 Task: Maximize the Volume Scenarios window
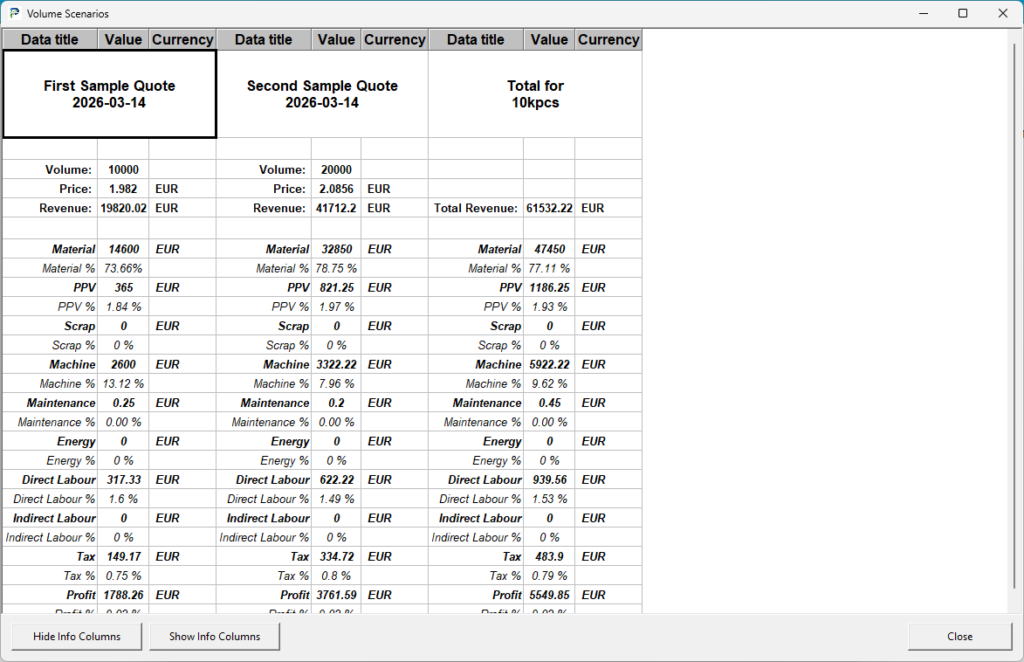(x=962, y=14)
